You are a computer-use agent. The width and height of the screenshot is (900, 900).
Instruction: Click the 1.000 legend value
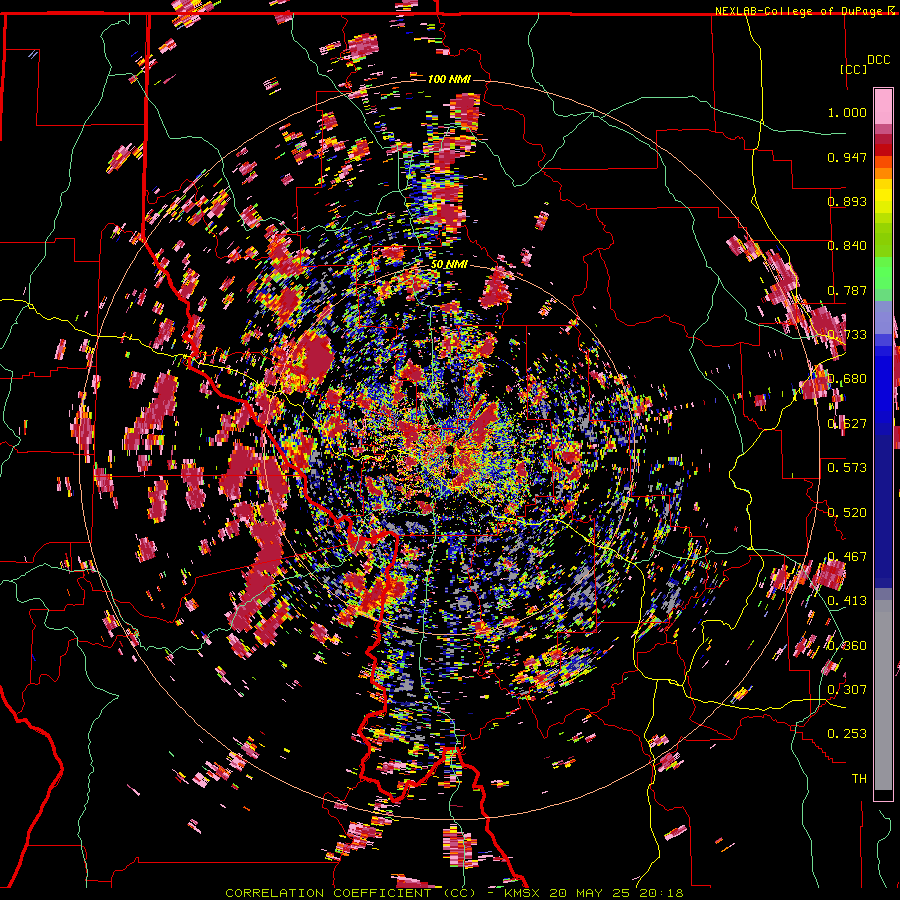847,112
